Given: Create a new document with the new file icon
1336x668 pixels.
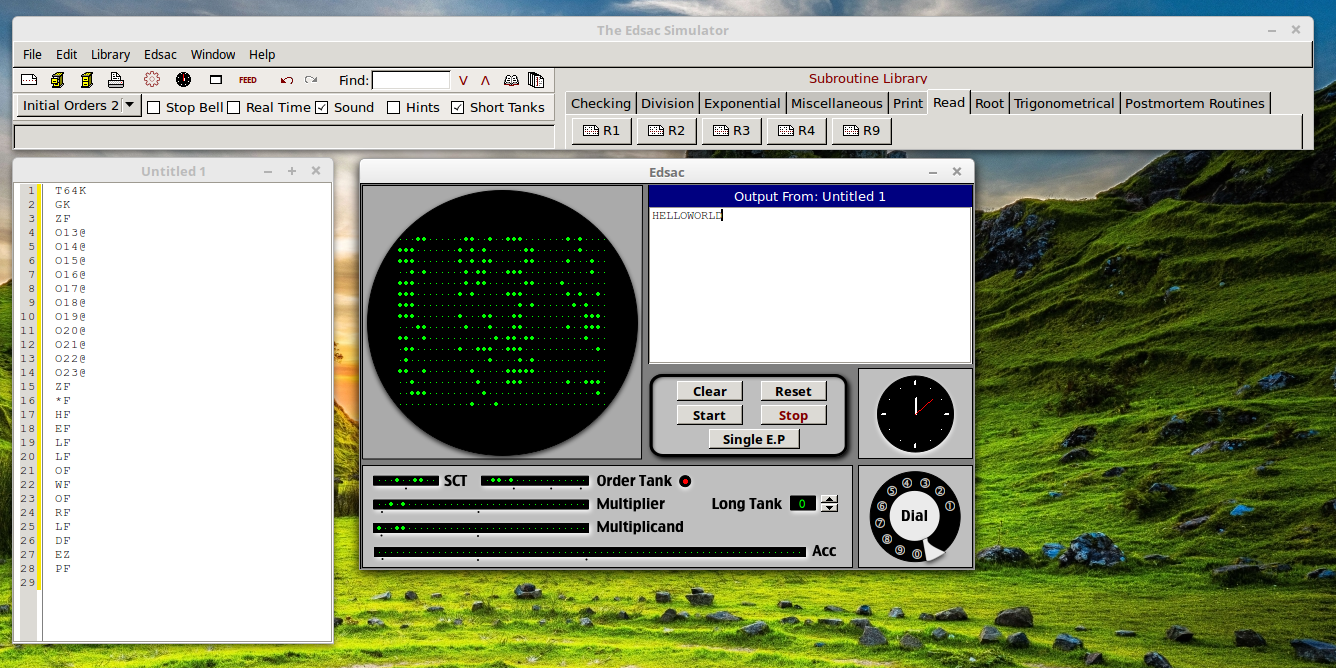Looking at the screenshot, I should coord(28,80).
